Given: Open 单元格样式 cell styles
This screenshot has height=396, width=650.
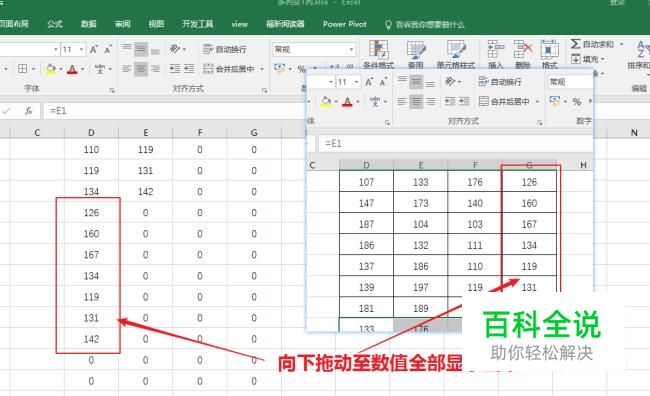Looking at the screenshot, I should pos(456,54).
